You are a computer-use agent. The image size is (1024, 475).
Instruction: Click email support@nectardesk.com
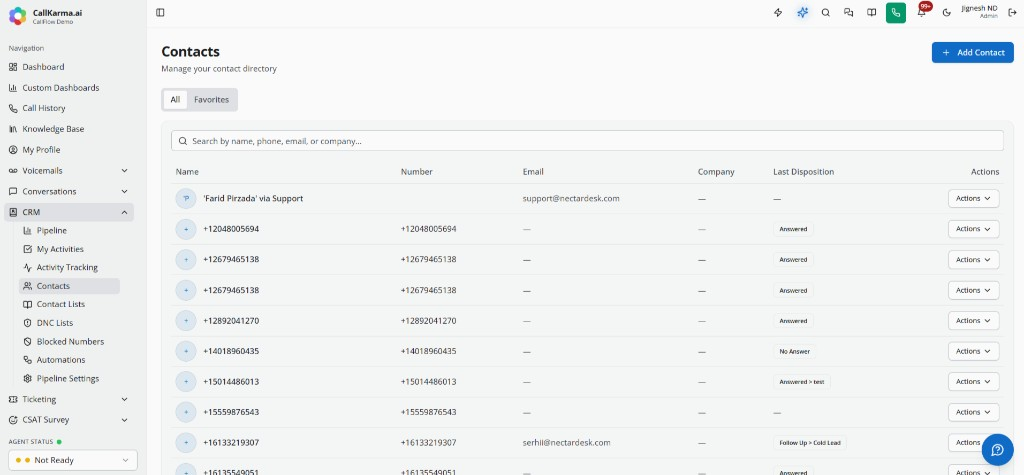[571, 199]
